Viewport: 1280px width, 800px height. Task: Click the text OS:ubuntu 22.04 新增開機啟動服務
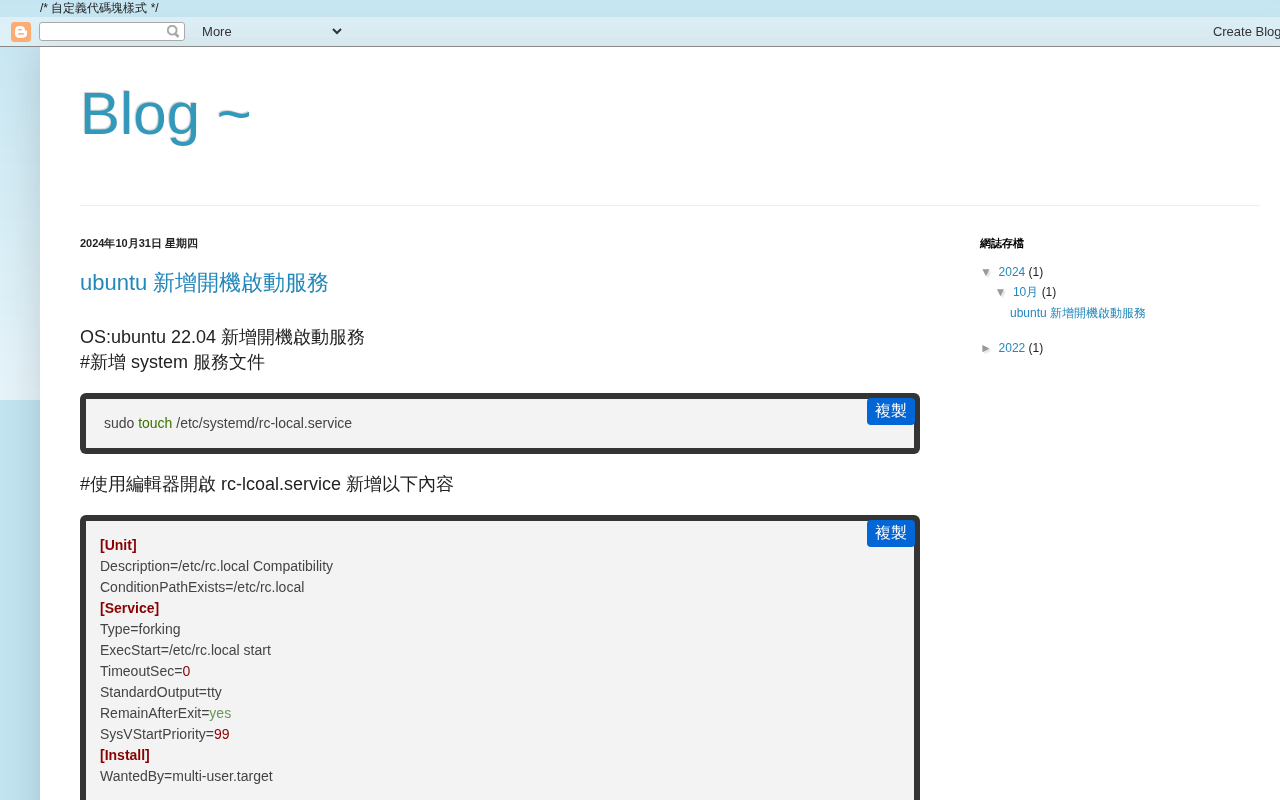(222, 337)
